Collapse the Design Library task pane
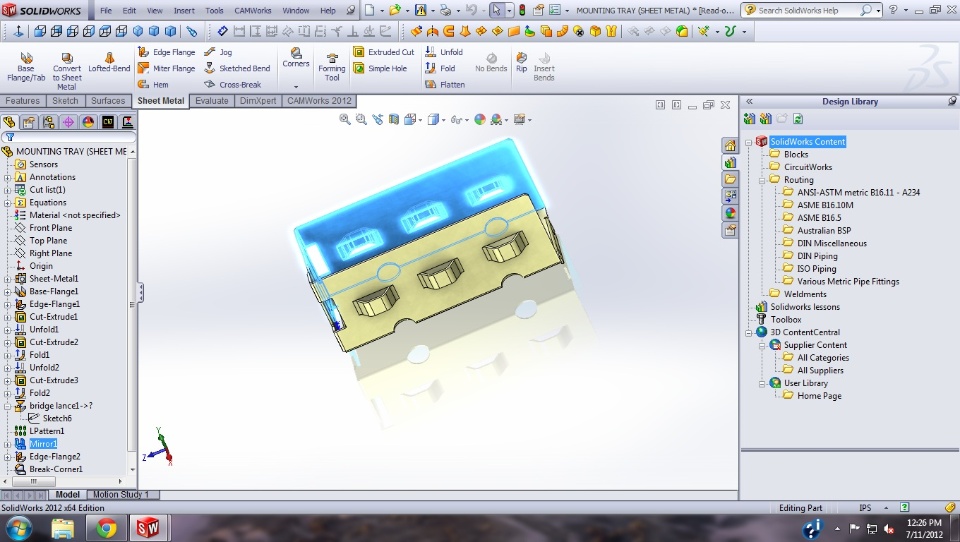 tap(749, 102)
